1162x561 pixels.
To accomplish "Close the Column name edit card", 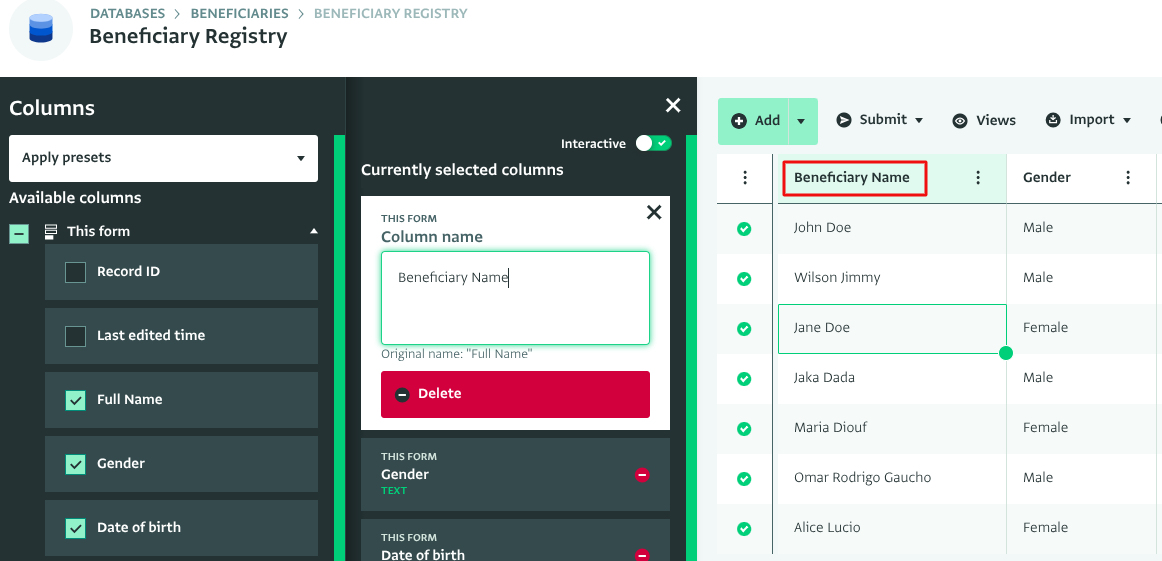I will click(x=654, y=212).
